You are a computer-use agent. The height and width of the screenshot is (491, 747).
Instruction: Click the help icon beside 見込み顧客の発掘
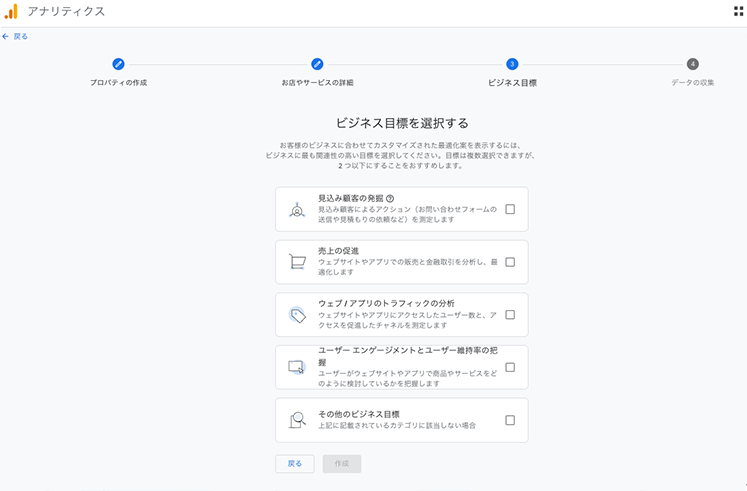click(390, 199)
